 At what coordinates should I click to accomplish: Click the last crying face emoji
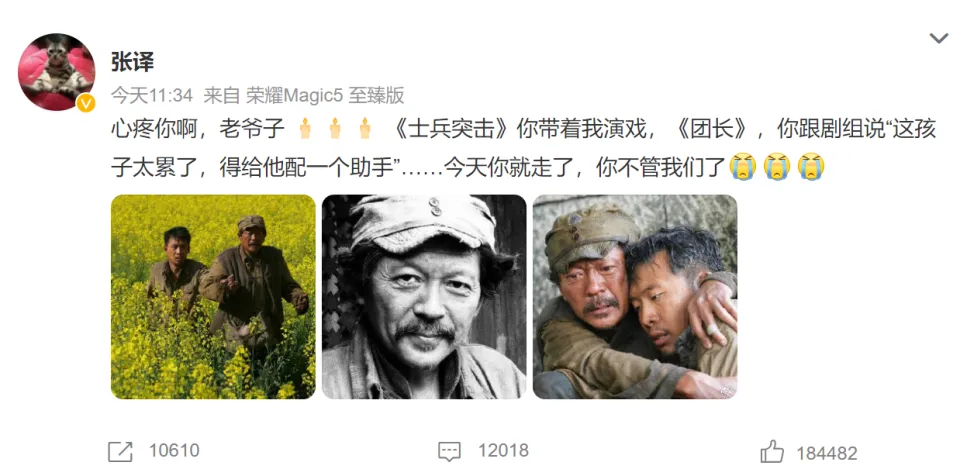point(811,166)
